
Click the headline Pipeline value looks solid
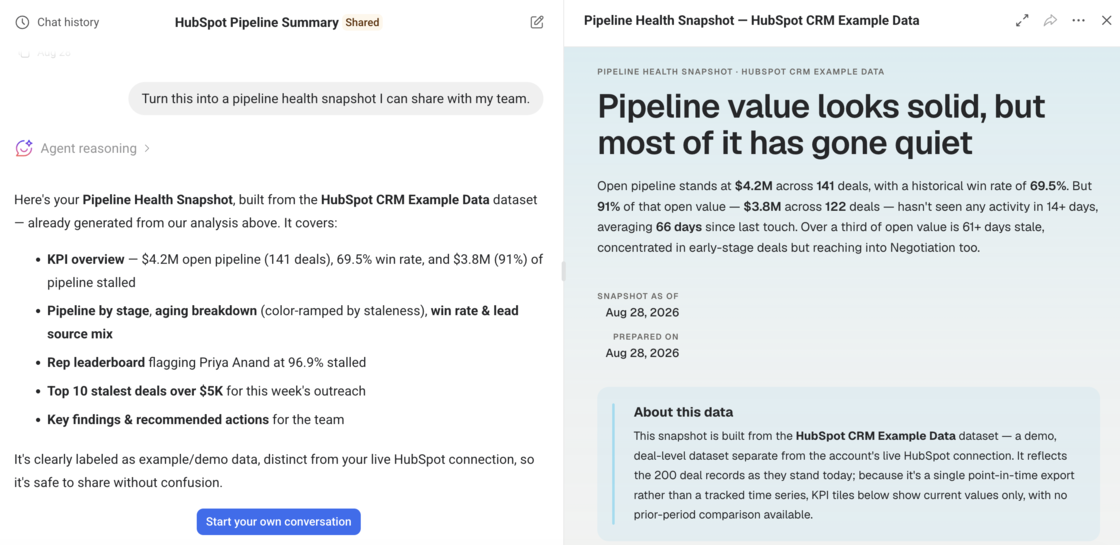click(821, 124)
